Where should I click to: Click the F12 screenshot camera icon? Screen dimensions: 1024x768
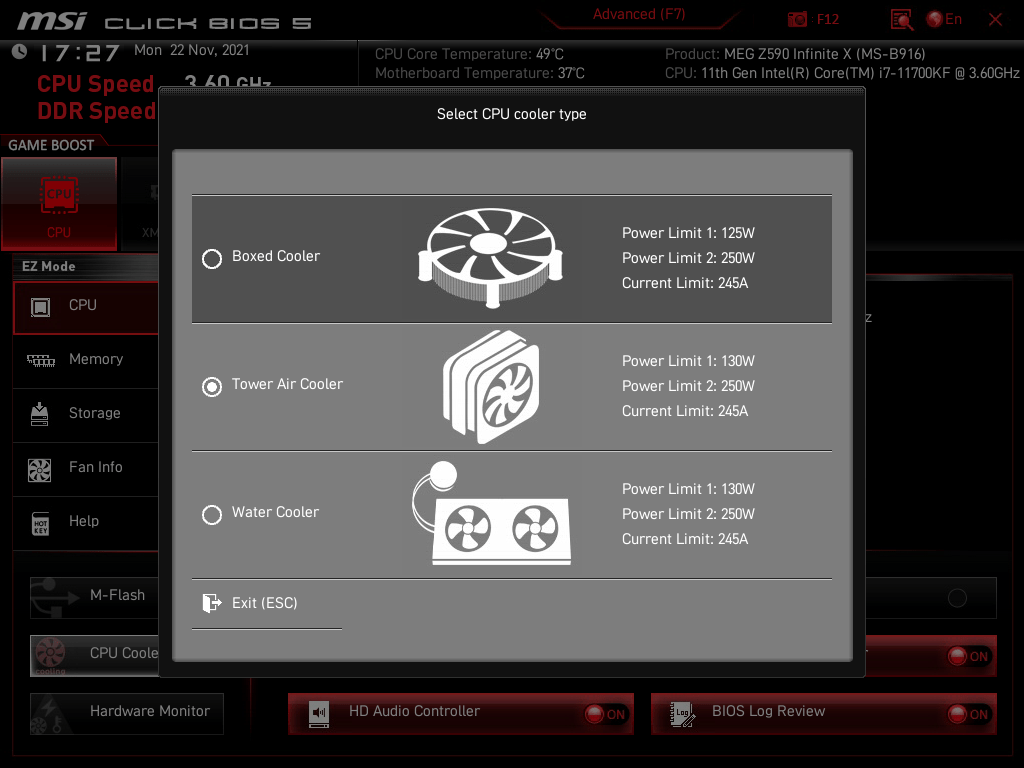click(x=797, y=19)
